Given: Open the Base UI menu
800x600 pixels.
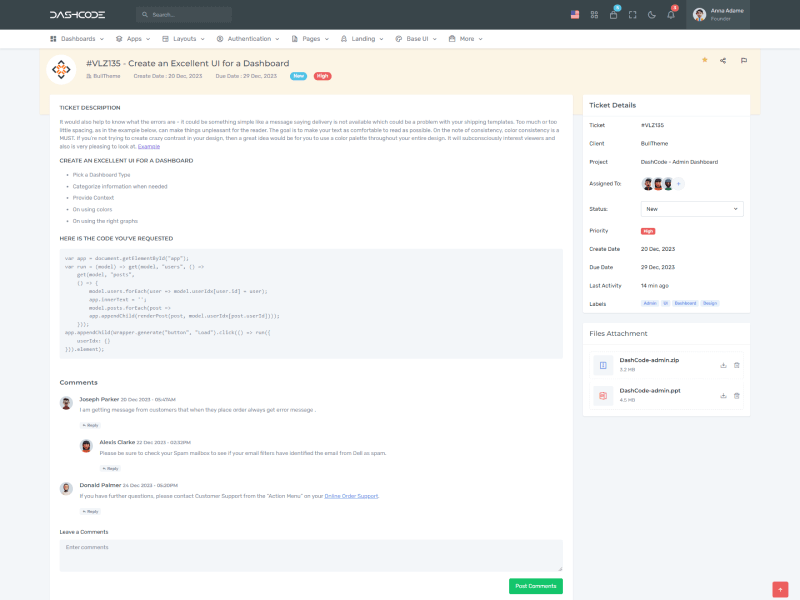Looking at the screenshot, I should (416, 39).
